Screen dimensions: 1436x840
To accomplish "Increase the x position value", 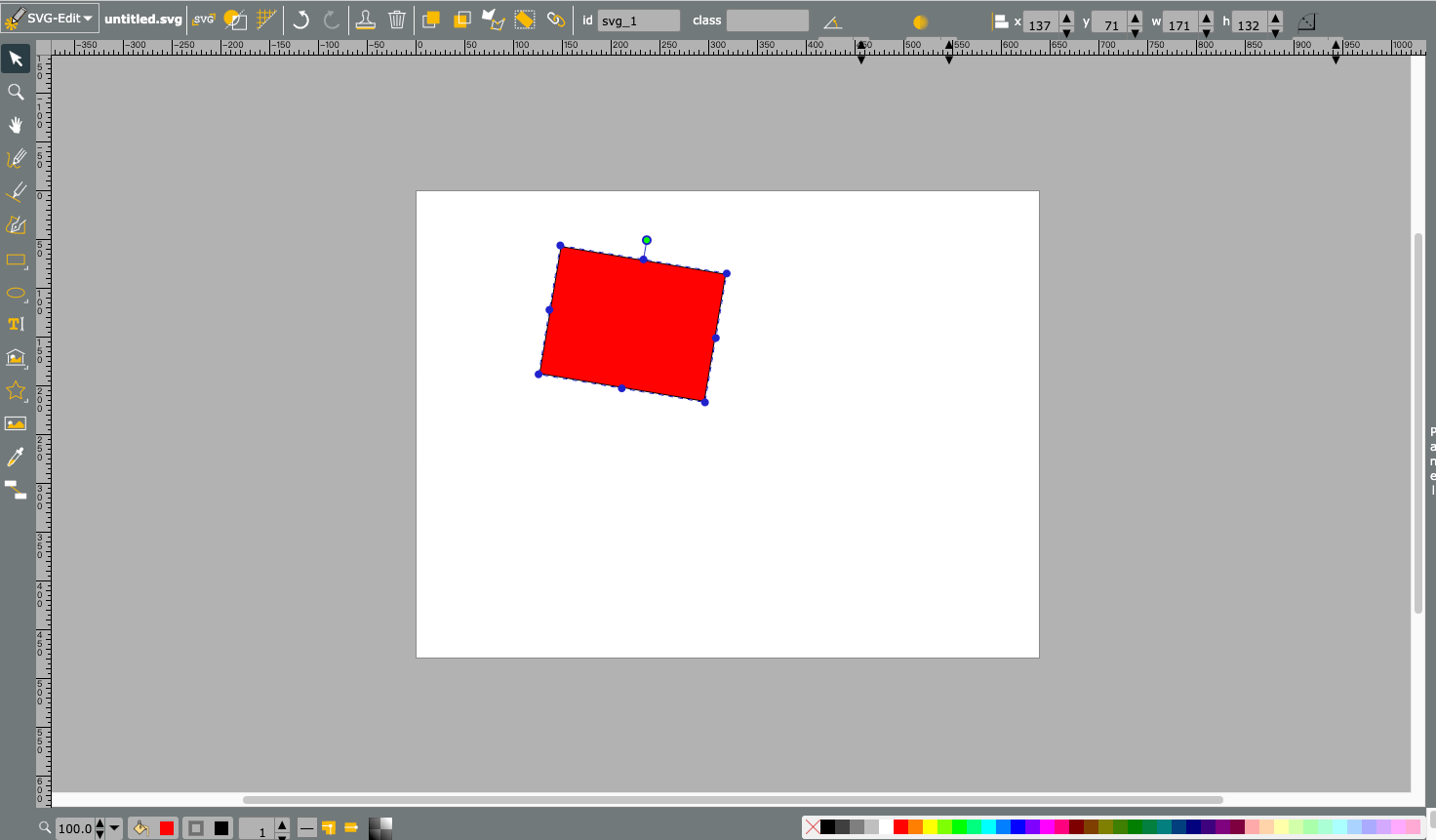I will (1066, 17).
